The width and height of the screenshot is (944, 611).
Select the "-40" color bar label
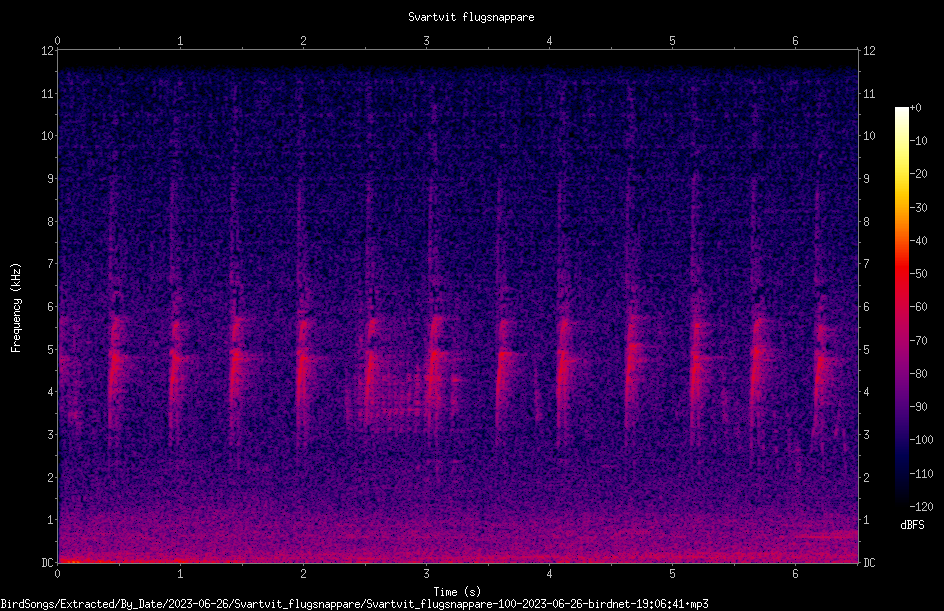pyautogui.click(x=918, y=241)
